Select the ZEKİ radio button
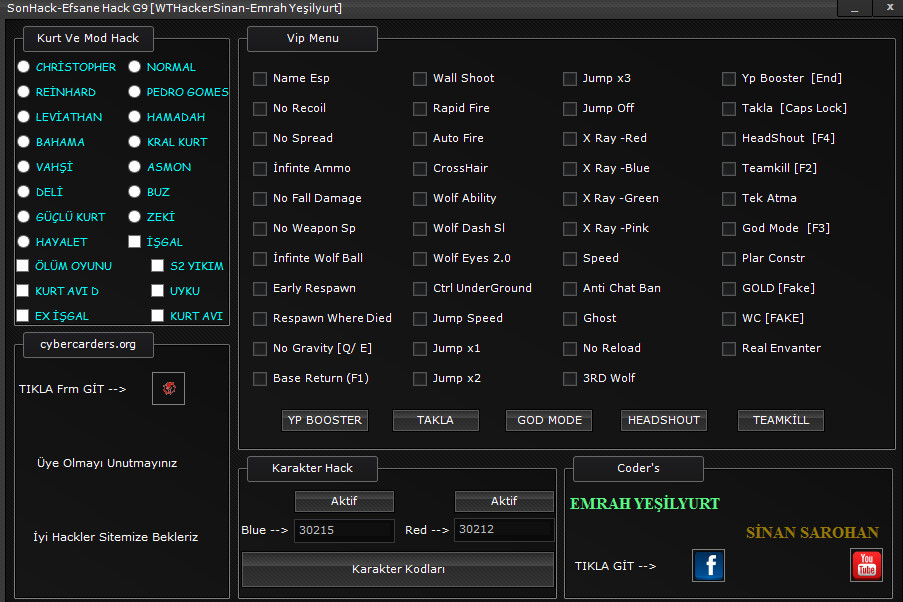Screen dimensions: 903x602 coord(135,217)
